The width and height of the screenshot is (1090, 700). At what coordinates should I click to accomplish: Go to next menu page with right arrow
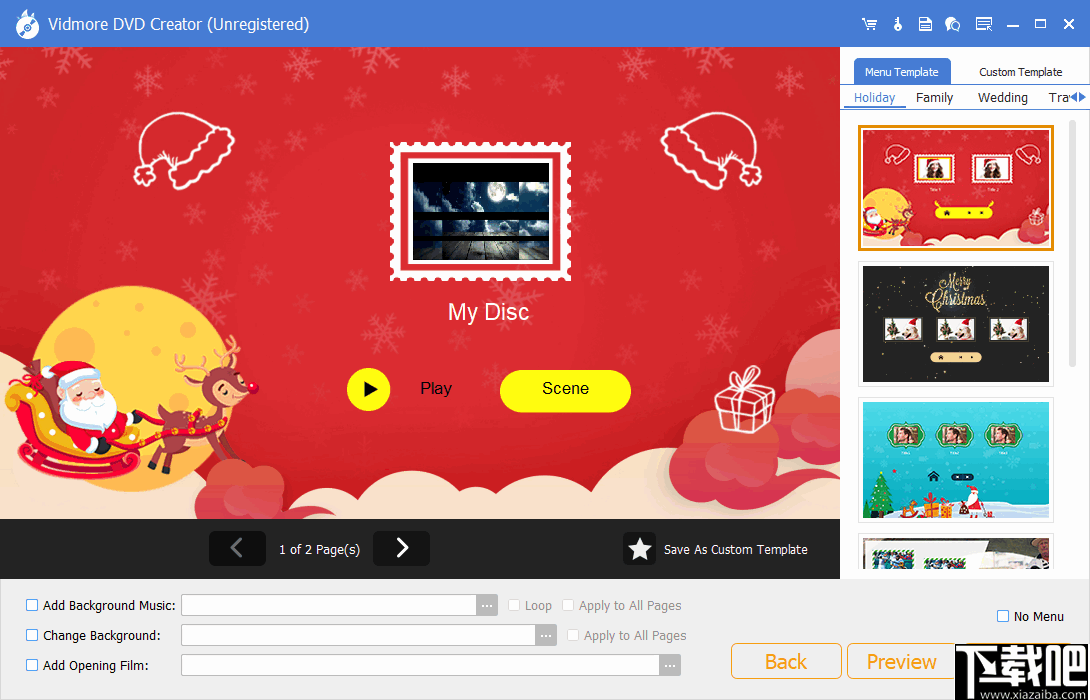(x=401, y=548)
